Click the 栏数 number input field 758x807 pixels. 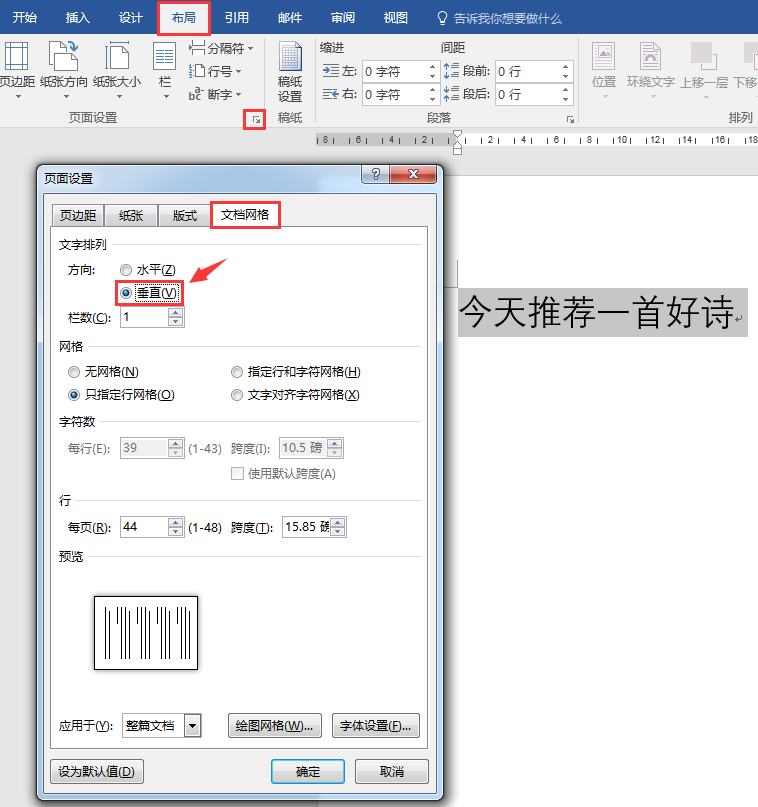point(144,317)
